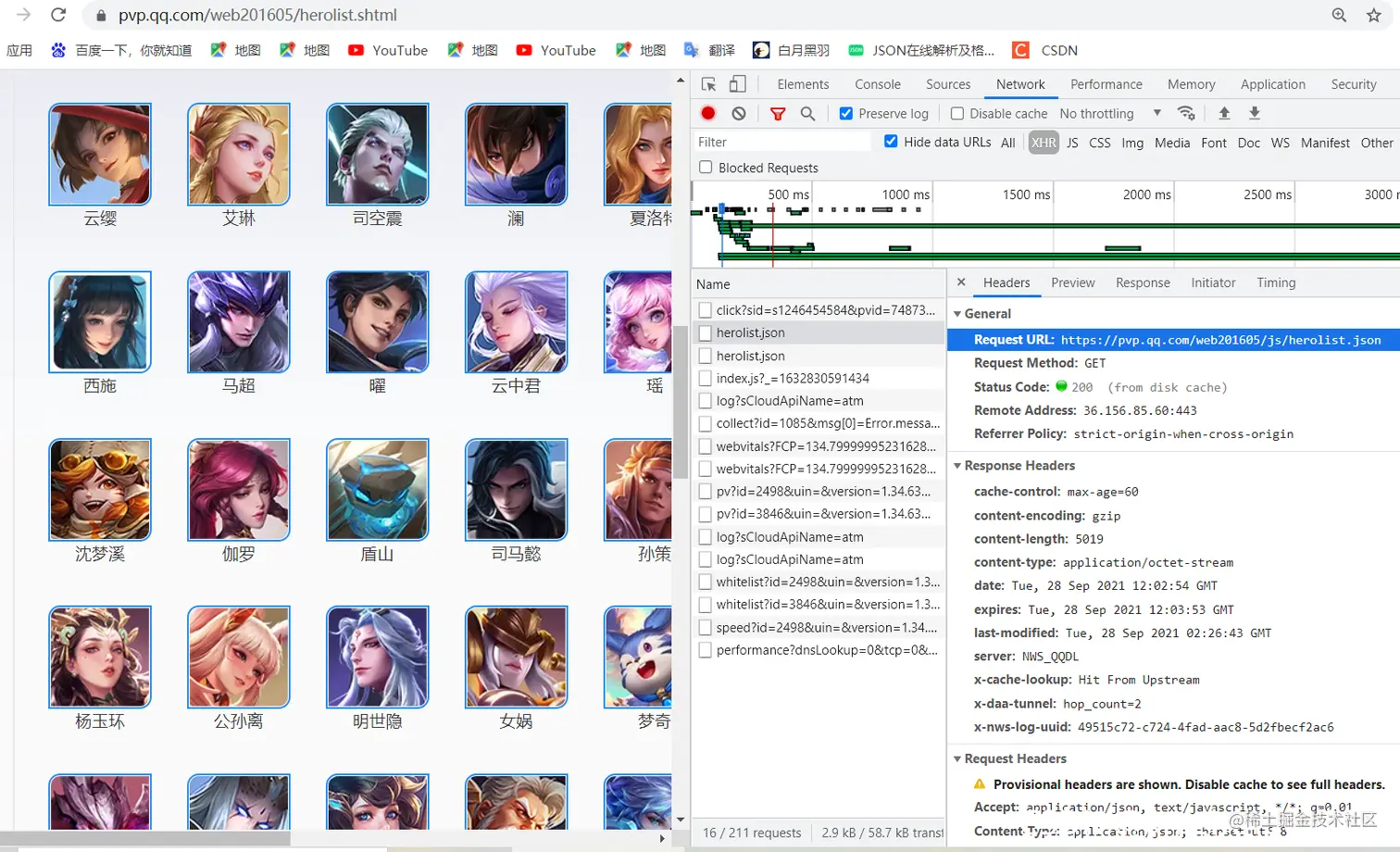Click the 云缨 hero portrait
The image size is (1400, 852).
(100, 154)
